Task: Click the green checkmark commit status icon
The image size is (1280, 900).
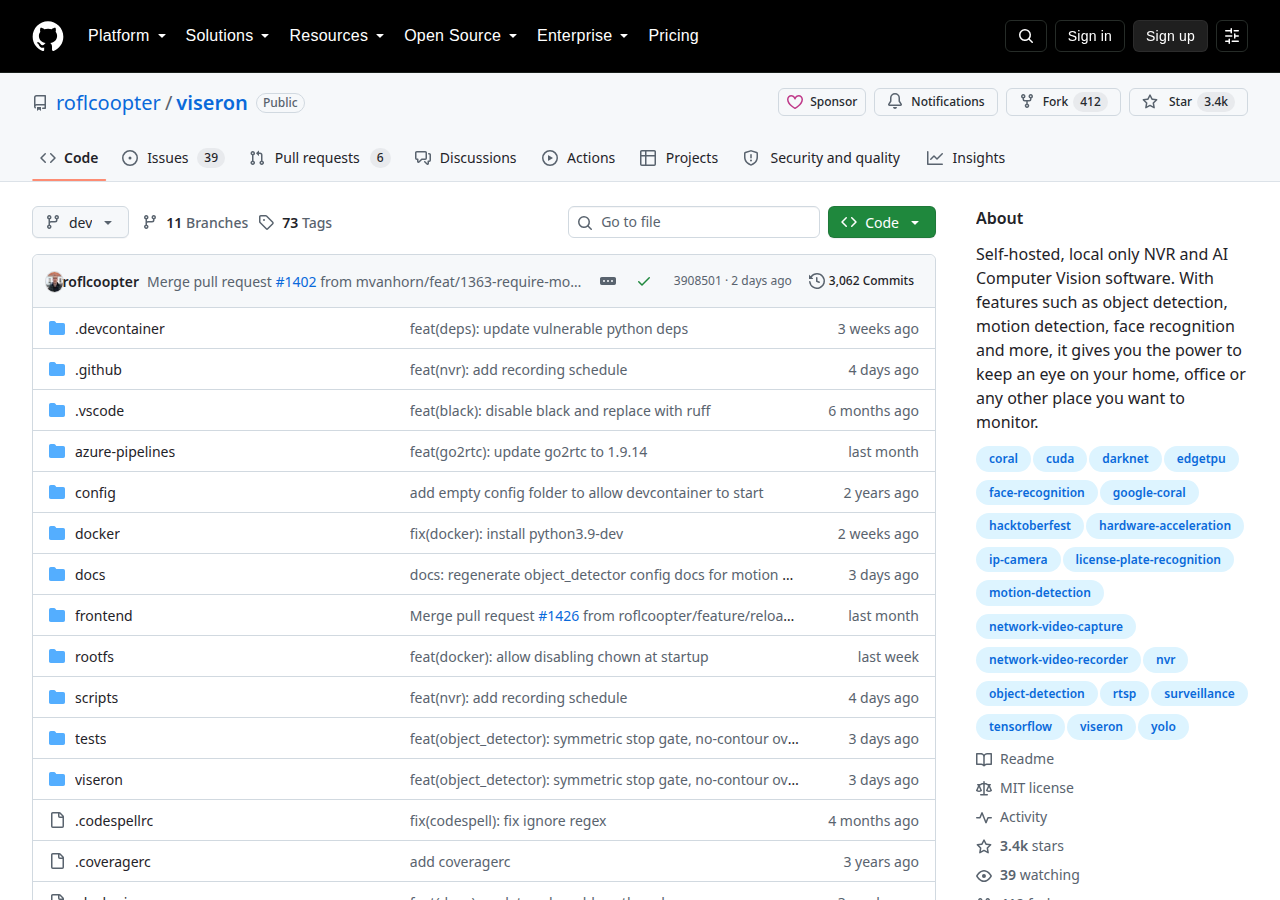Action: 644,281
